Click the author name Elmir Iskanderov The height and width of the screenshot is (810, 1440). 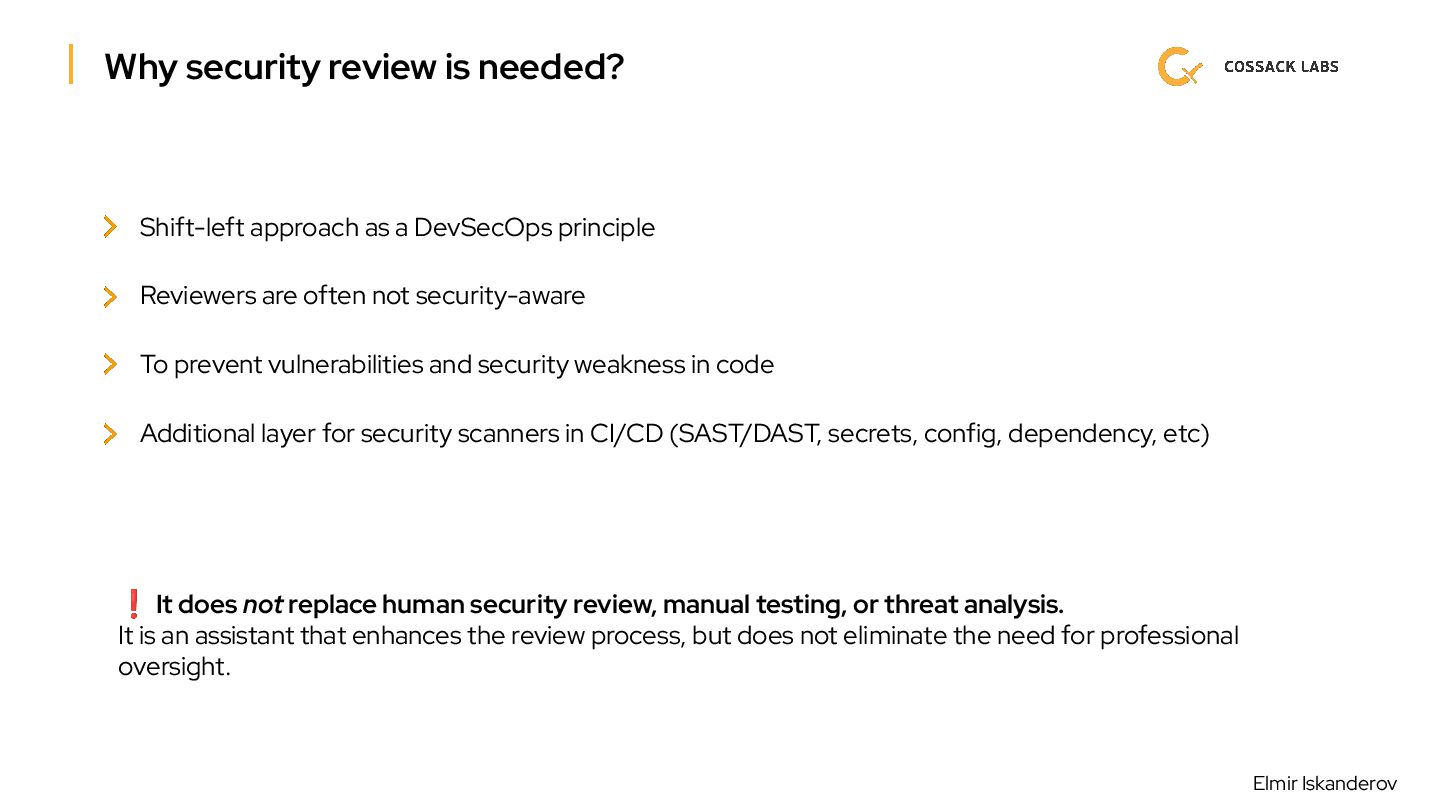(1324, 783)
